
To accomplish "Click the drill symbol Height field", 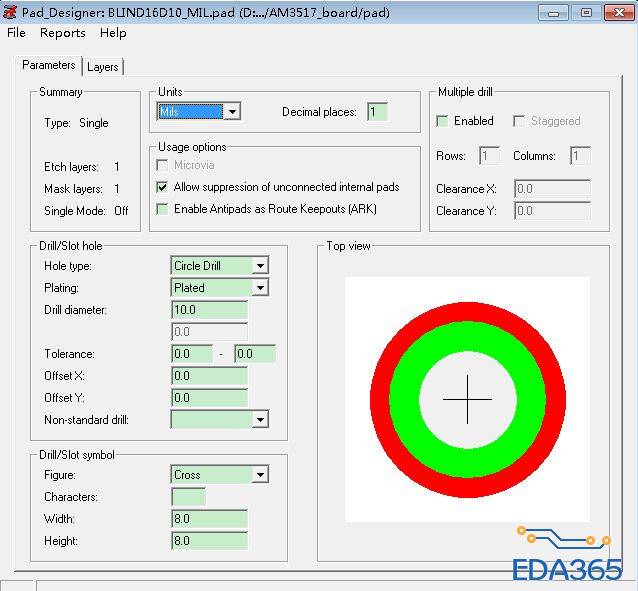I will point(210,541).
